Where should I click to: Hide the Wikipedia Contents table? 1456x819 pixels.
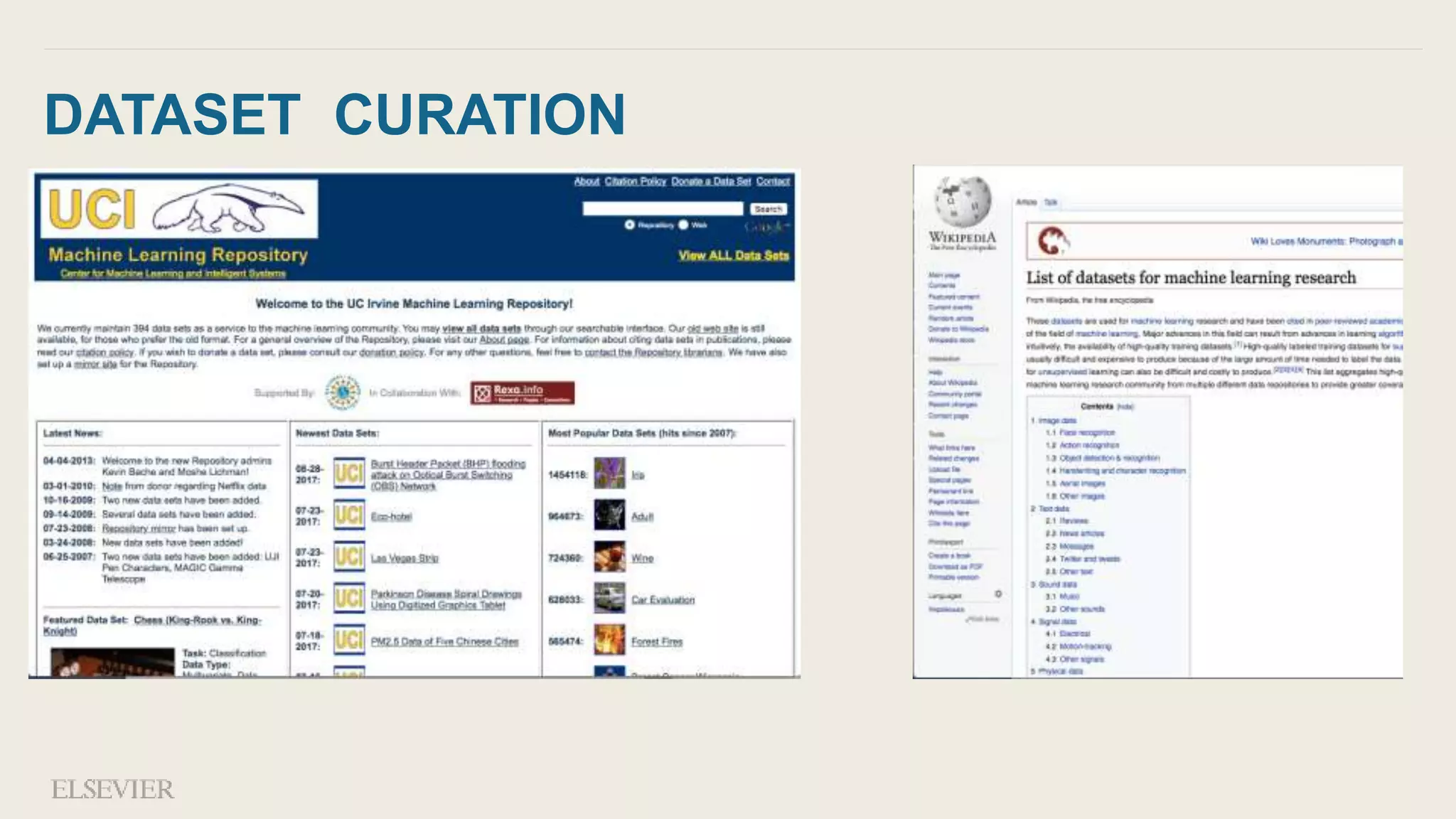click(x=1125, y=407)
